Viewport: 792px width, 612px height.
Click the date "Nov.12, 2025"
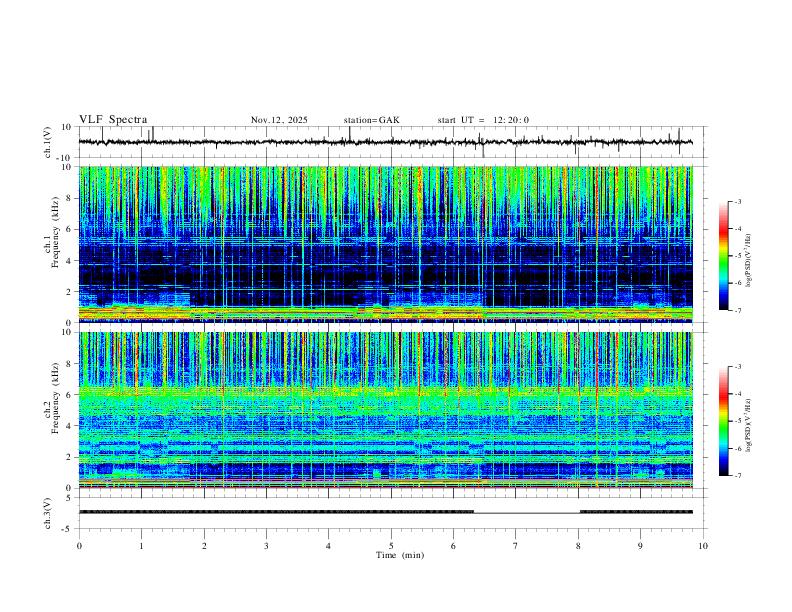pos(279,120)
